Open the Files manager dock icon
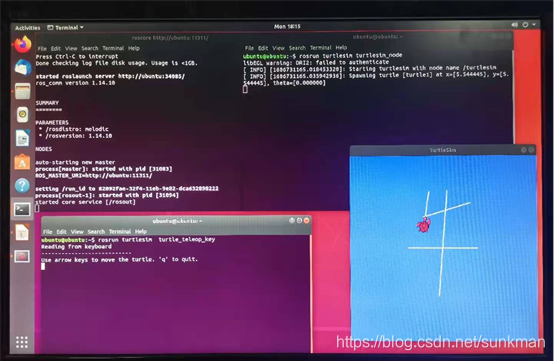 22,91
